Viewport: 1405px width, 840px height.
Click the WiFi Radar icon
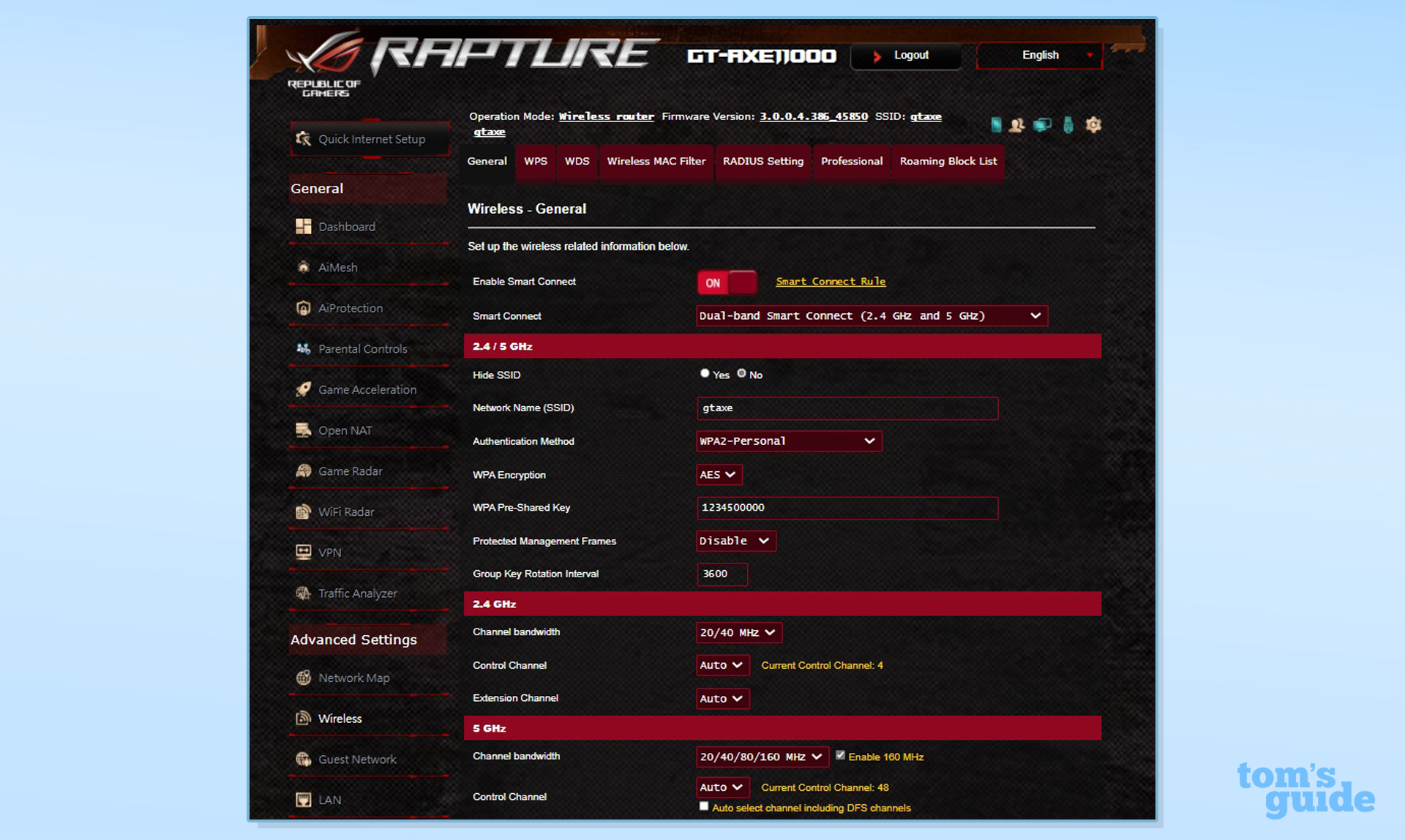click(x=303, y=511)
